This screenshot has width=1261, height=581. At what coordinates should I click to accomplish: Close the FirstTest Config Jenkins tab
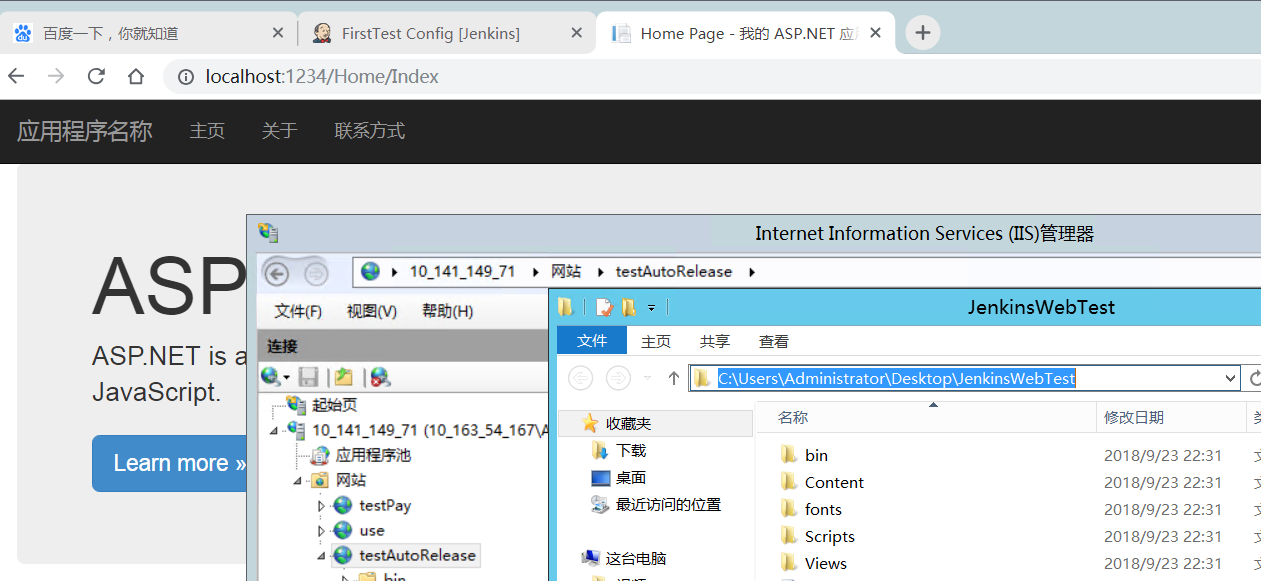(576, 33)
